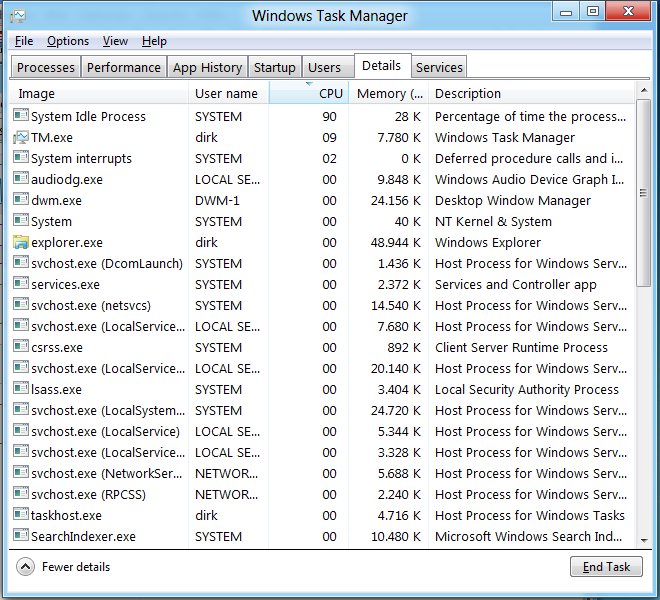Click the Task Manager title bar icon
Screen dimensions: 660x600
pyautogui.click(x=18, y=16)
